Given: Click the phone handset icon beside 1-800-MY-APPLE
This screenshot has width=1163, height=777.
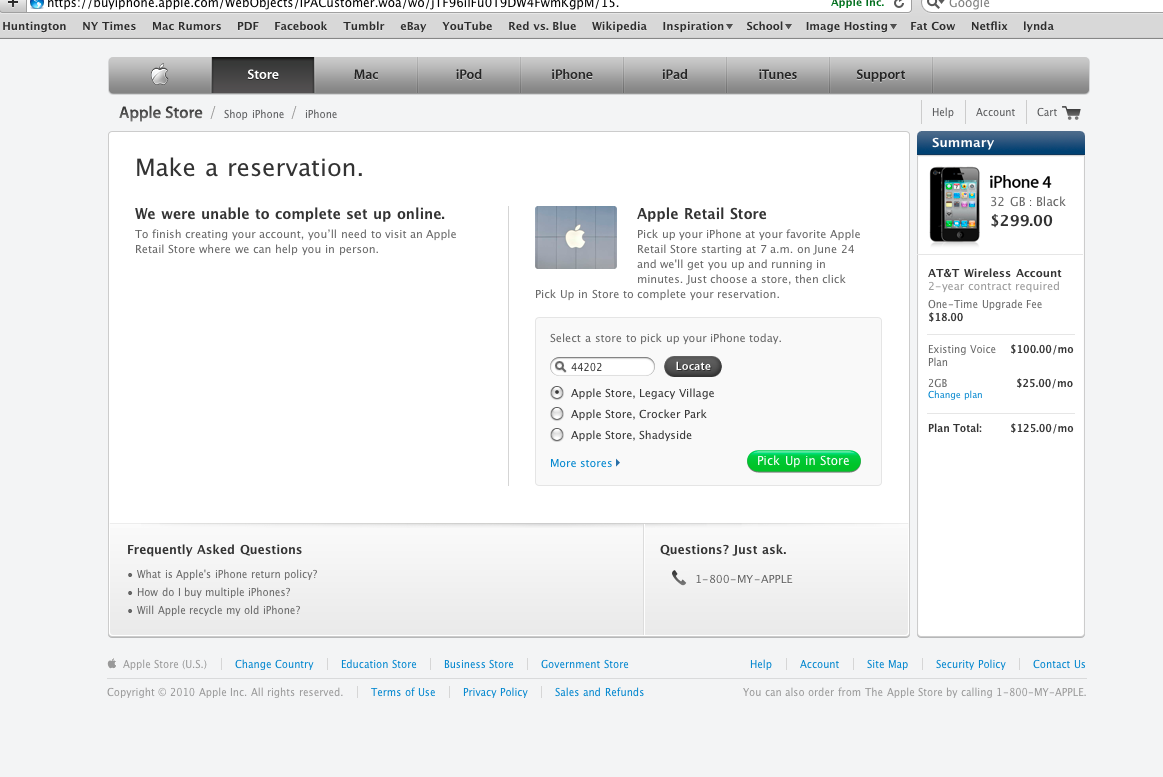Looking at the screenshot, I should [x=679, y=578].
